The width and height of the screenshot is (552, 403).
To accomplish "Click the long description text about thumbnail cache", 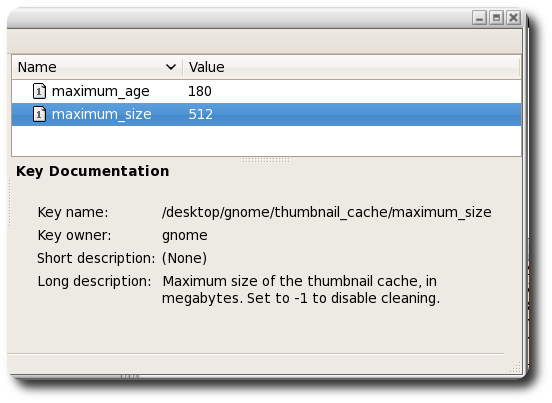I will pyautogui.click(x=301, y=290).
